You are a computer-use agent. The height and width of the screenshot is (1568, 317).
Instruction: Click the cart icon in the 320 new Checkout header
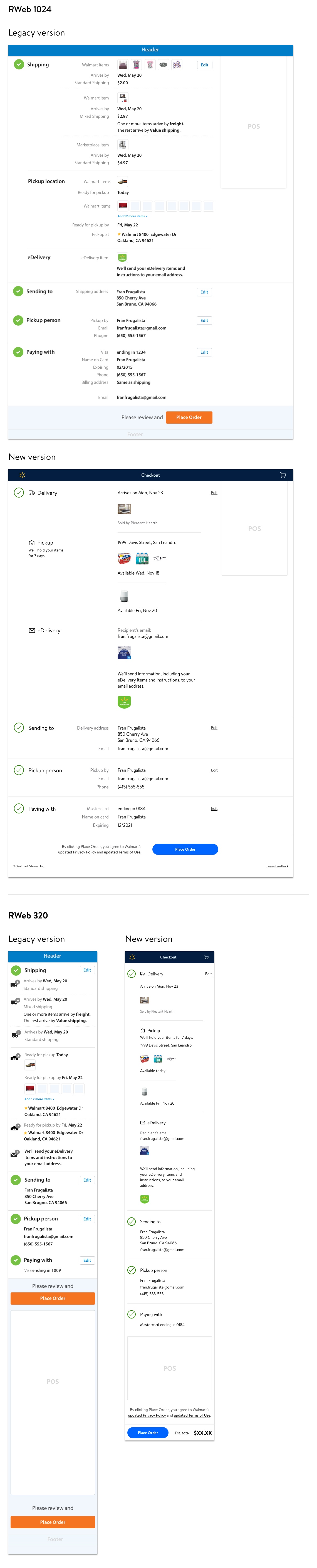(x=206, y=957)
